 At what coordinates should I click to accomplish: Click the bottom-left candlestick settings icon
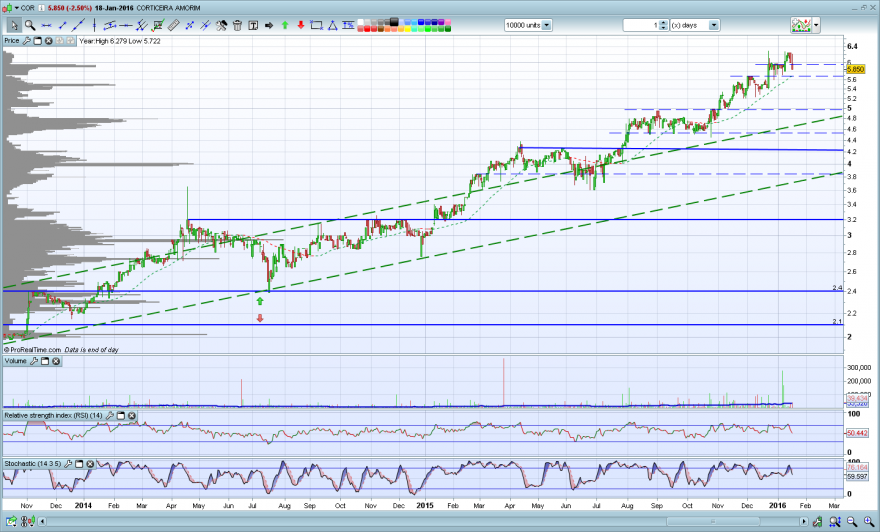27,522
